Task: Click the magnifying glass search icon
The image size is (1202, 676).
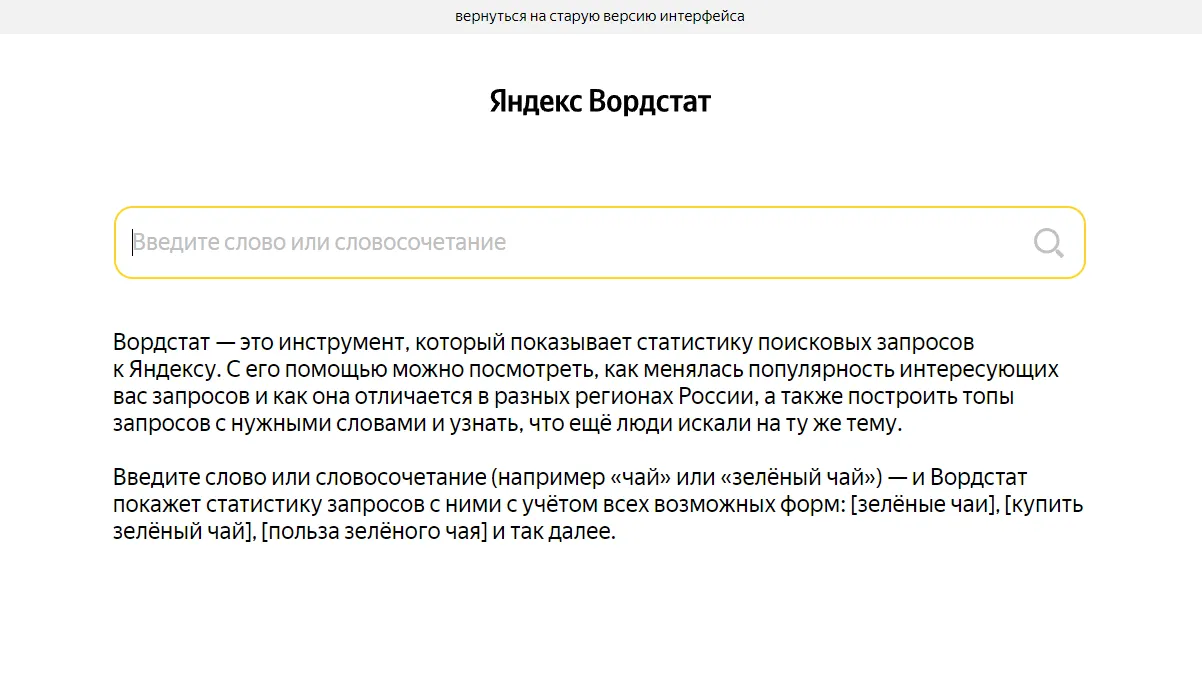Action: (1048, 243)
